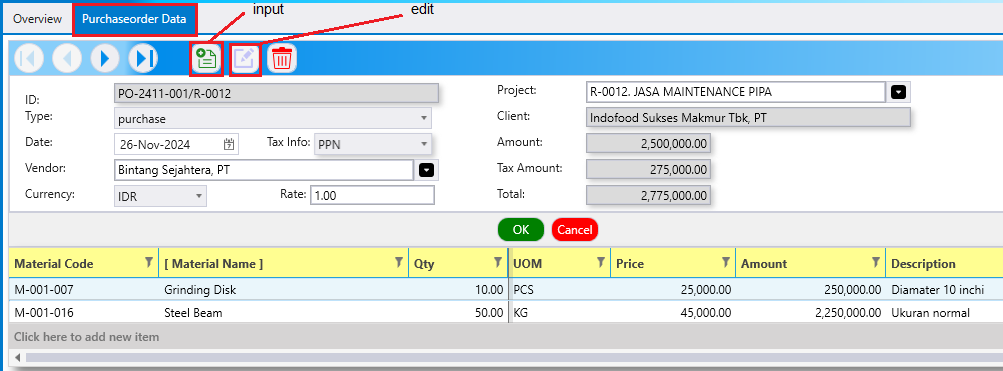Screen dimensions: 1003x371
Task: Switch to the Overview tab
Action: point(38,19)
